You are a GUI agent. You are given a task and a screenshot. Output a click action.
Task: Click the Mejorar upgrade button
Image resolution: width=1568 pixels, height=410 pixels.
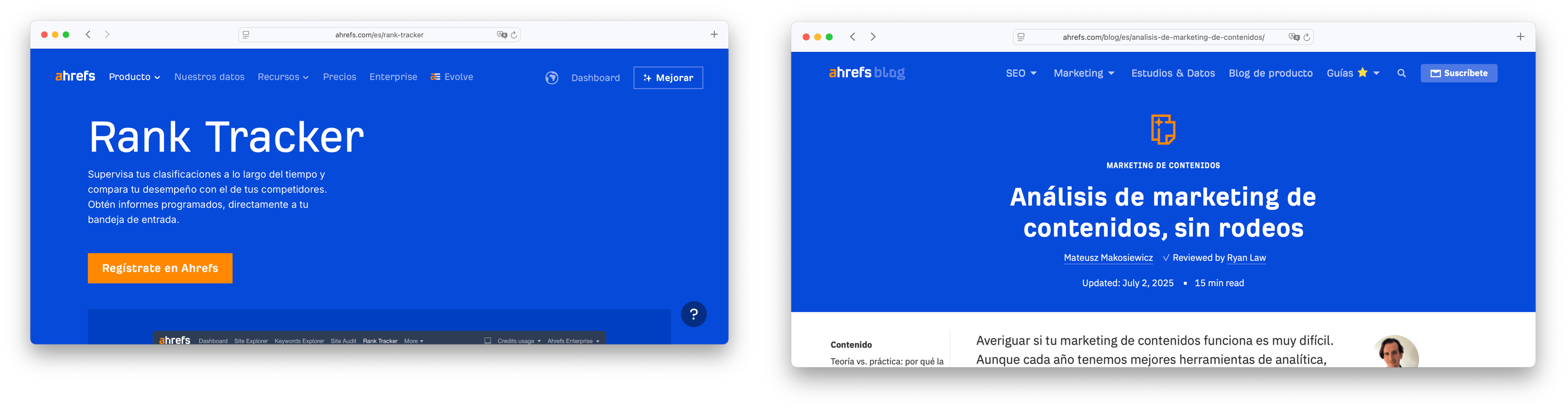pos(668,78)
